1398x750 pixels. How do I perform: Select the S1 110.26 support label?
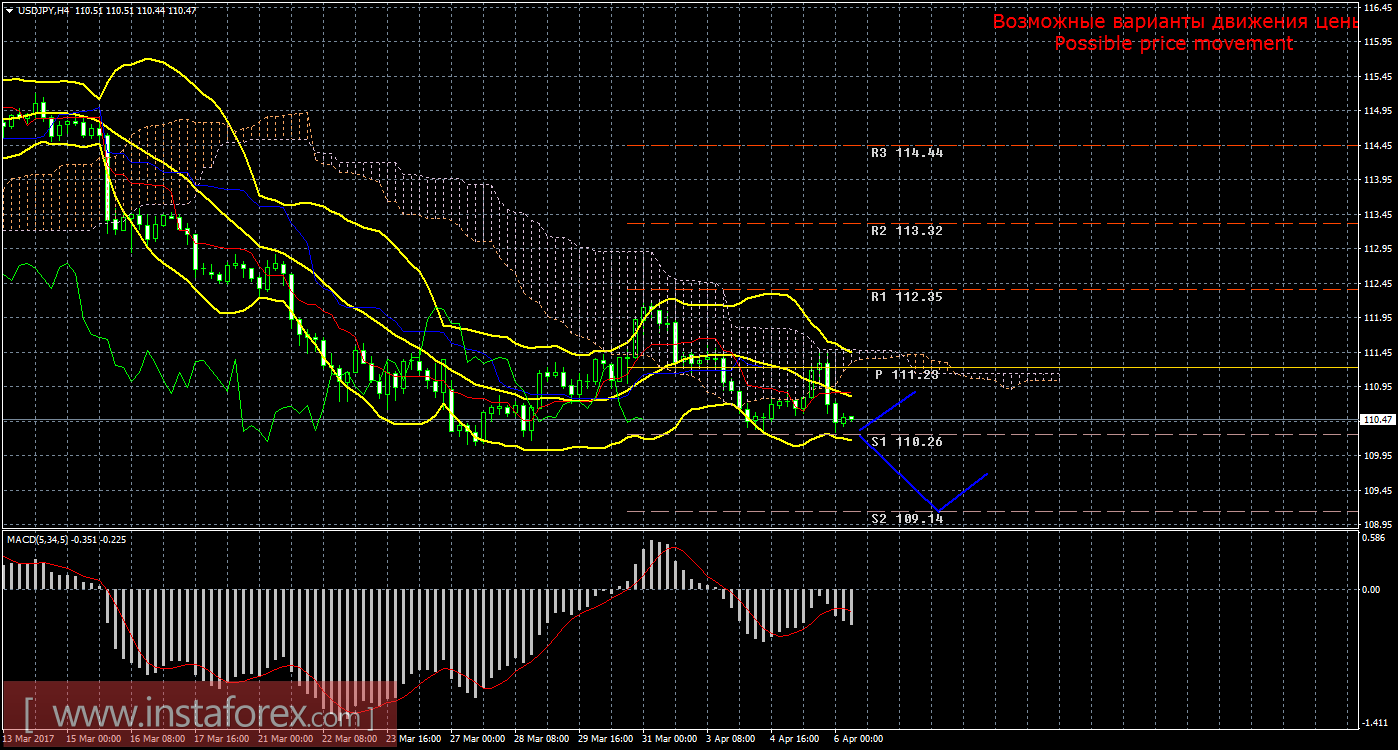click(x=906, y=441)
